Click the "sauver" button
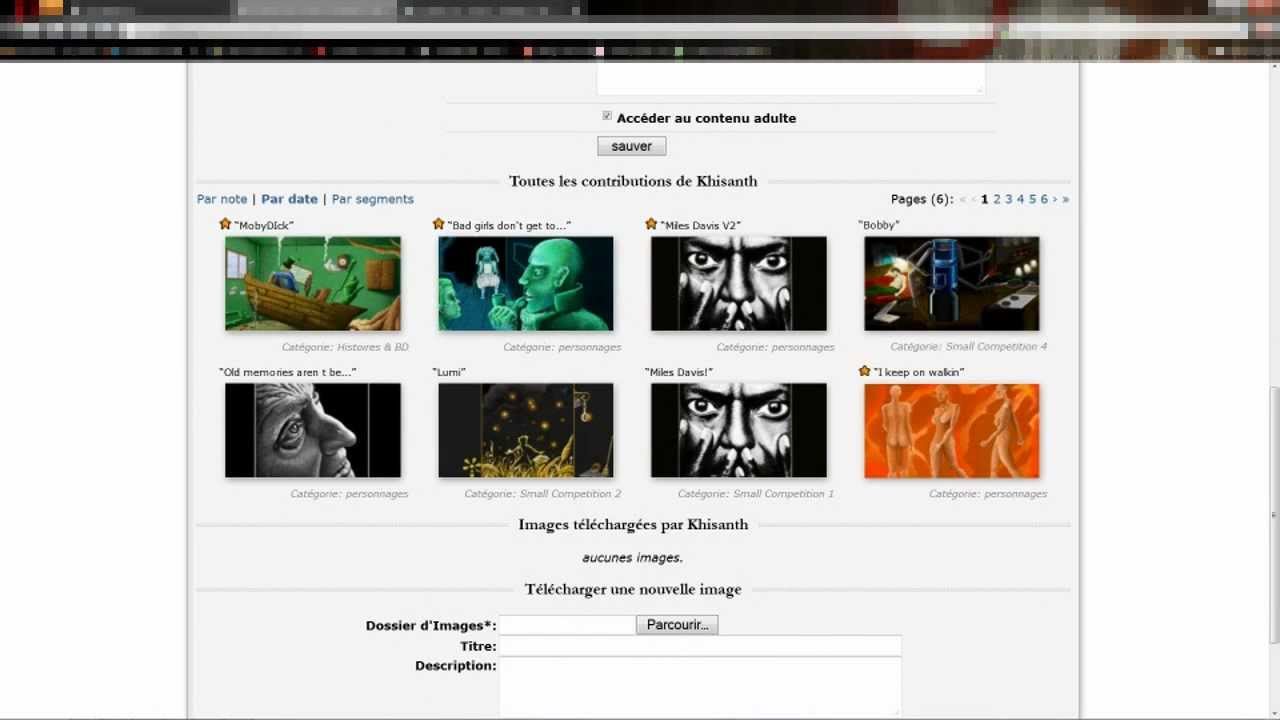The height and width of the screenshot is (720, 1280). click(x=632, y=146)
